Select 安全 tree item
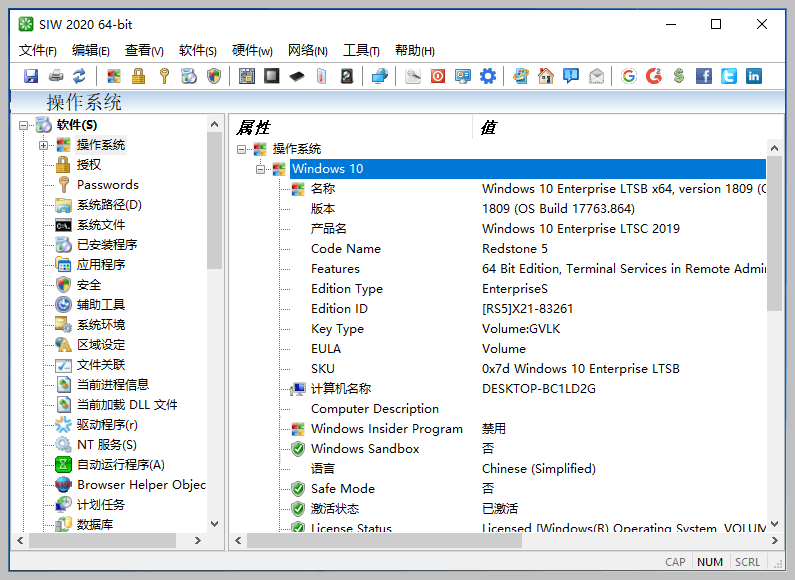This screenshot has width=795, height=580. pyautogui.click(x=89, y=285)
